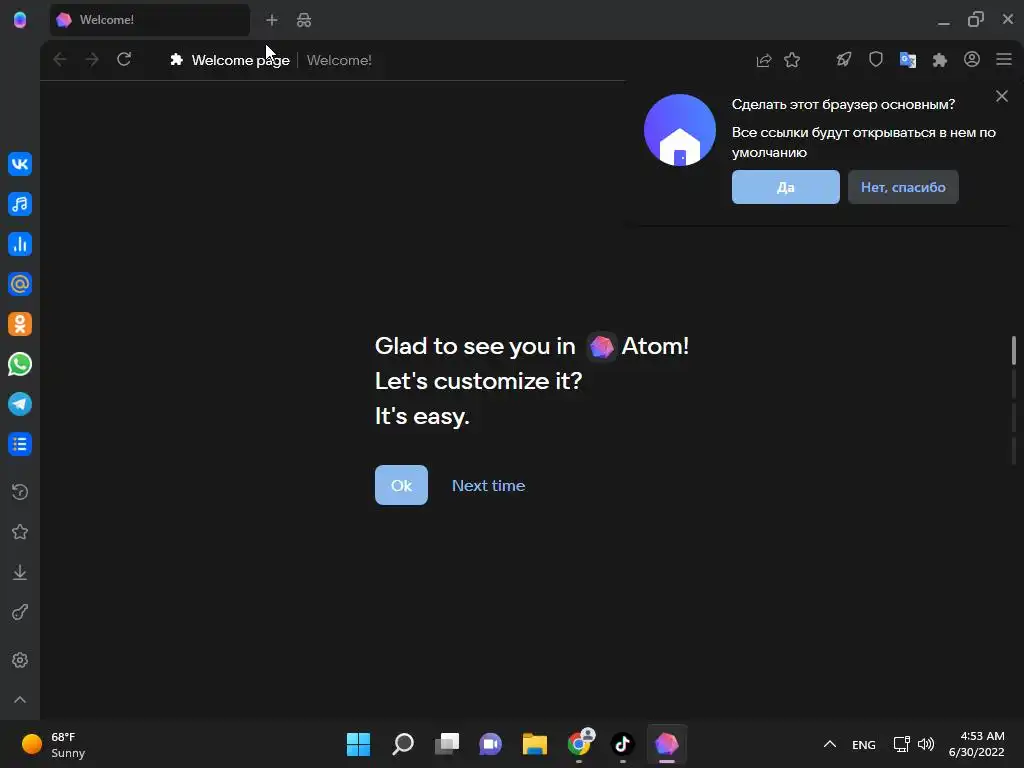The image size is (1024, 768).
Task: Go forward to the next page
Action: 92,59
